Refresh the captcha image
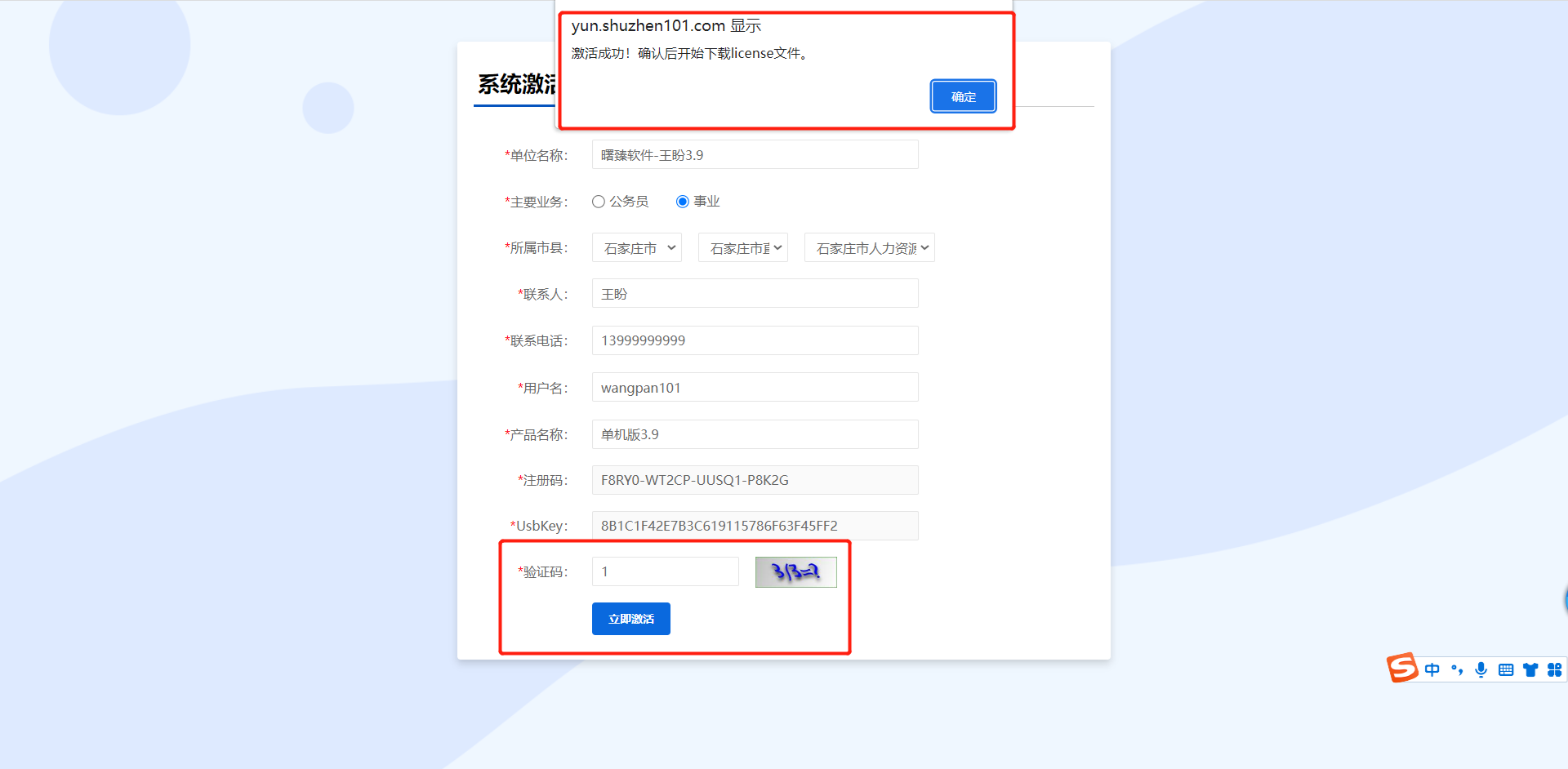This screenshot has height=769, width=1568. click(796, 572)
